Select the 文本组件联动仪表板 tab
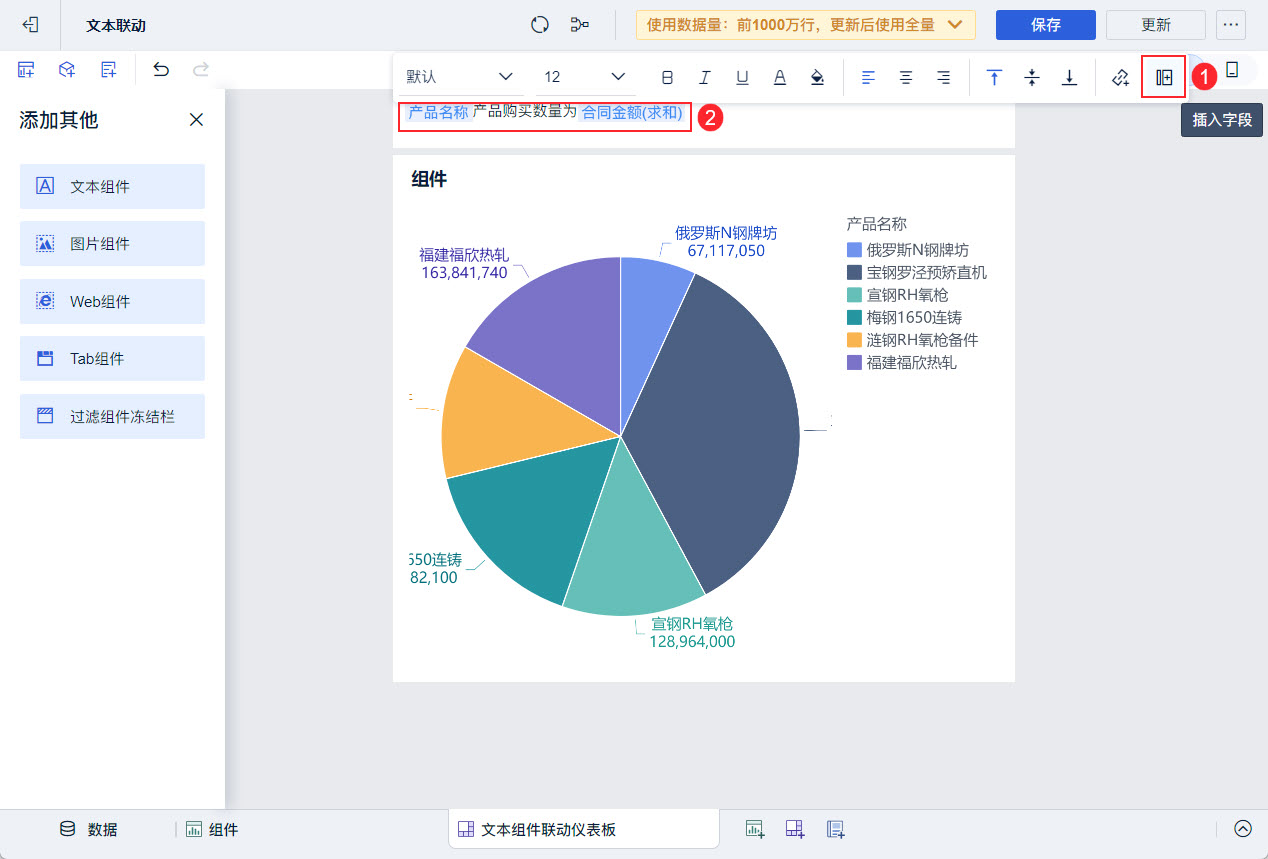The image size is (1268, 859). click(584, 829)
